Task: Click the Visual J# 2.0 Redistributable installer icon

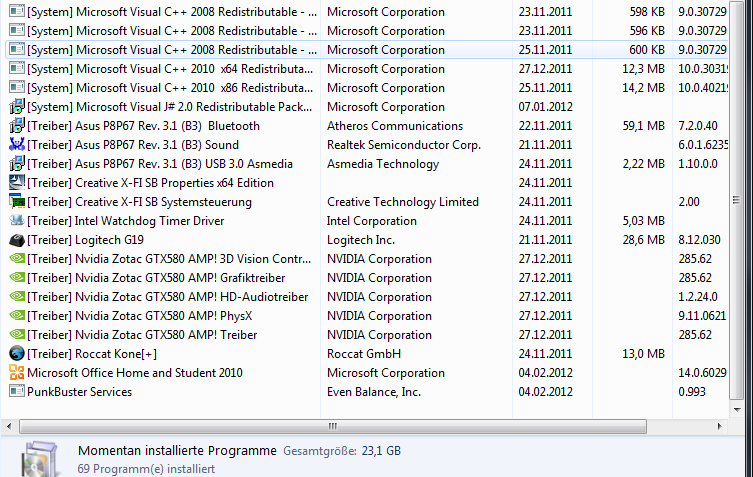Action: coord(17,107)
